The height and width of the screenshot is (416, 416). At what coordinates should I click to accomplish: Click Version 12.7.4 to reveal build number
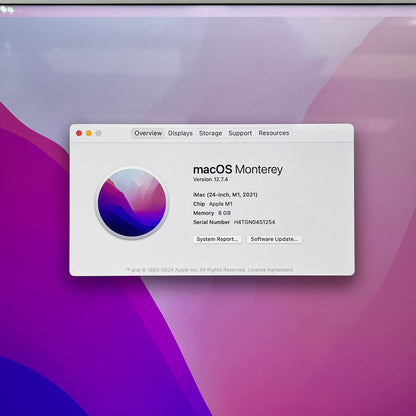click(x=210, y=179)
